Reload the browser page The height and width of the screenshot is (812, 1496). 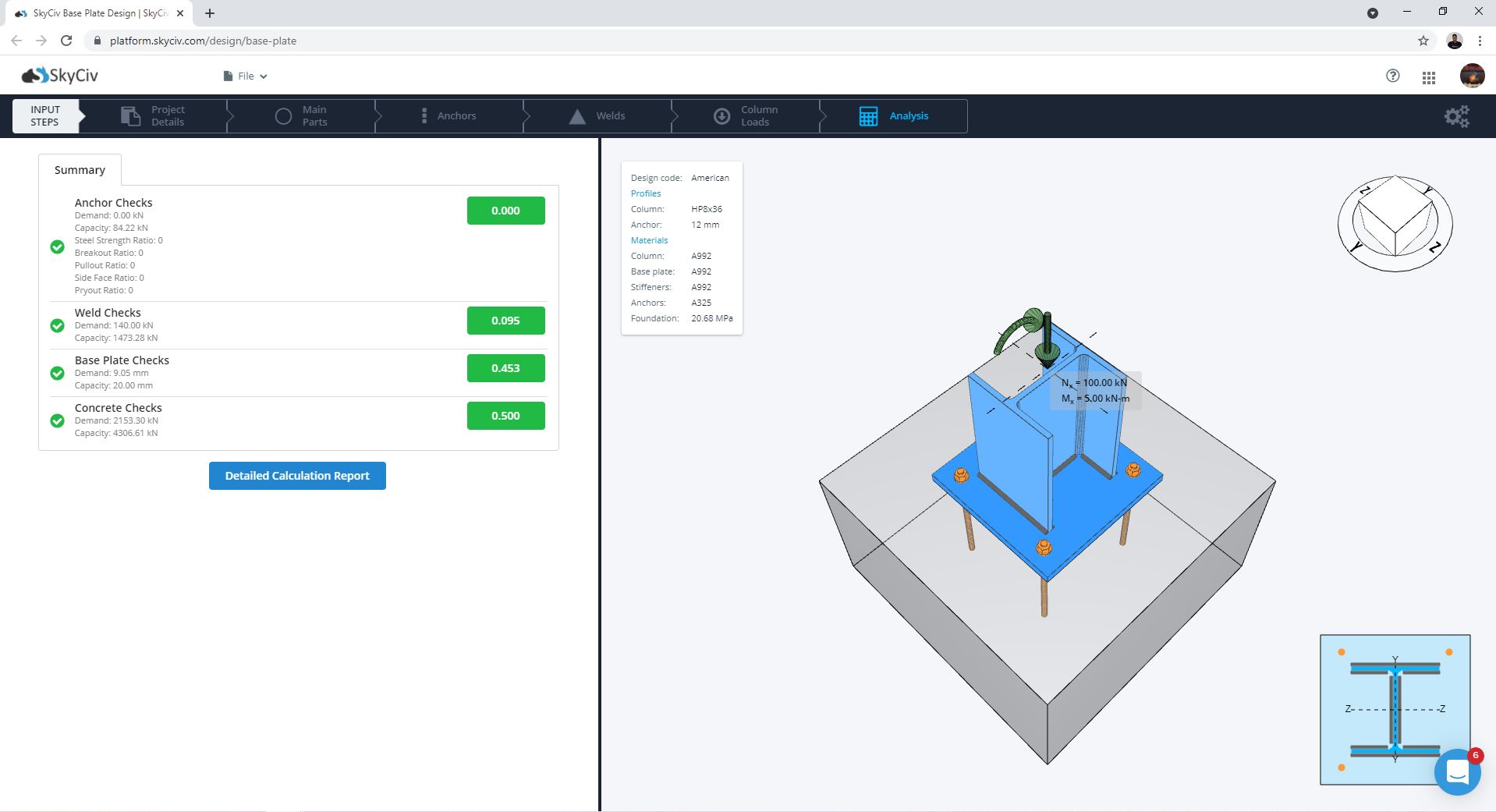(x=66, y=41)
